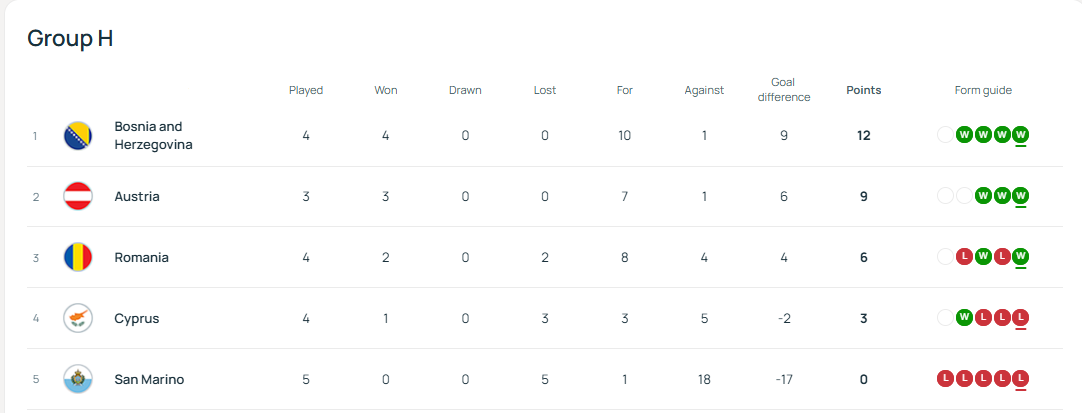Open the Austria team link
The height and width of the screenshot is (413, 1082).
[137, 197]
